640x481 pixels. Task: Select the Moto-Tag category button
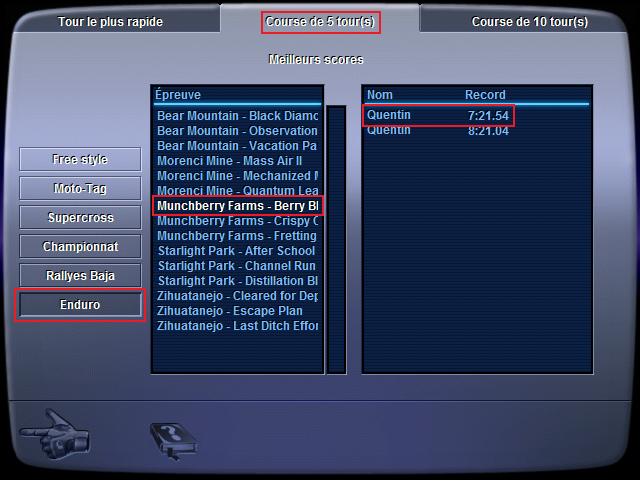click(x=80, y=188)
